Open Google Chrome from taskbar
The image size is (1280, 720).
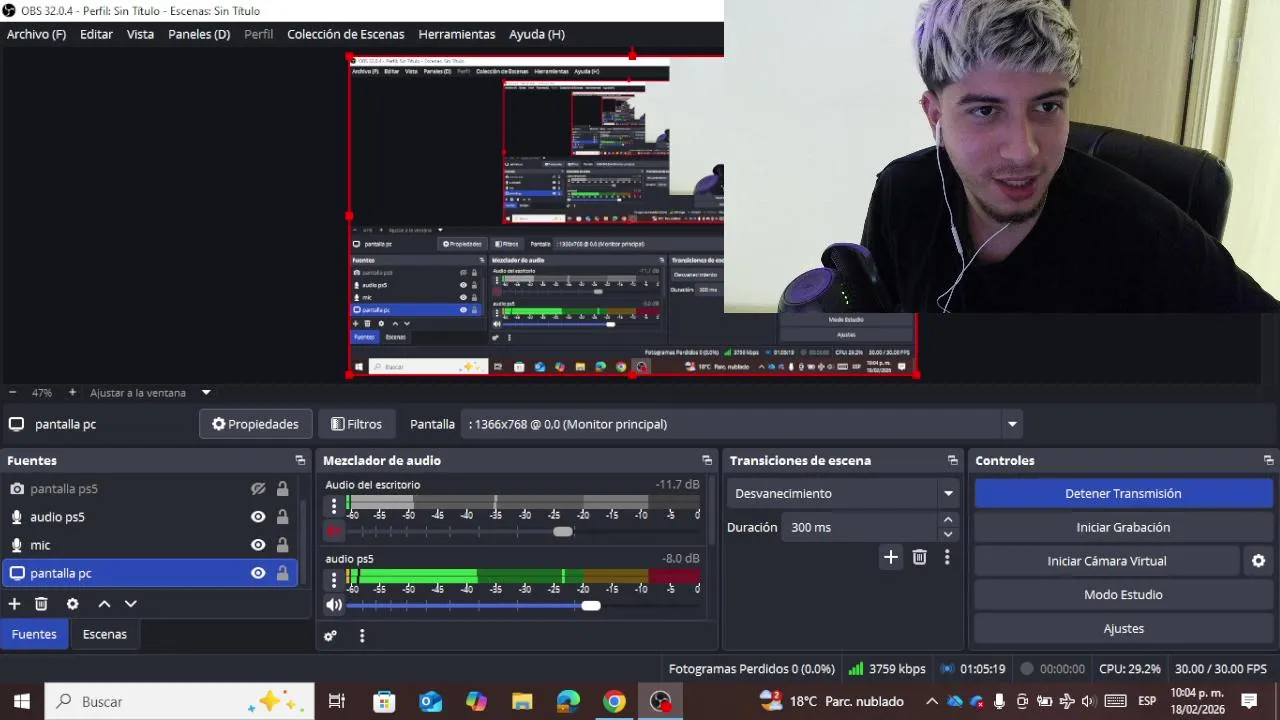tap(614, 701)
